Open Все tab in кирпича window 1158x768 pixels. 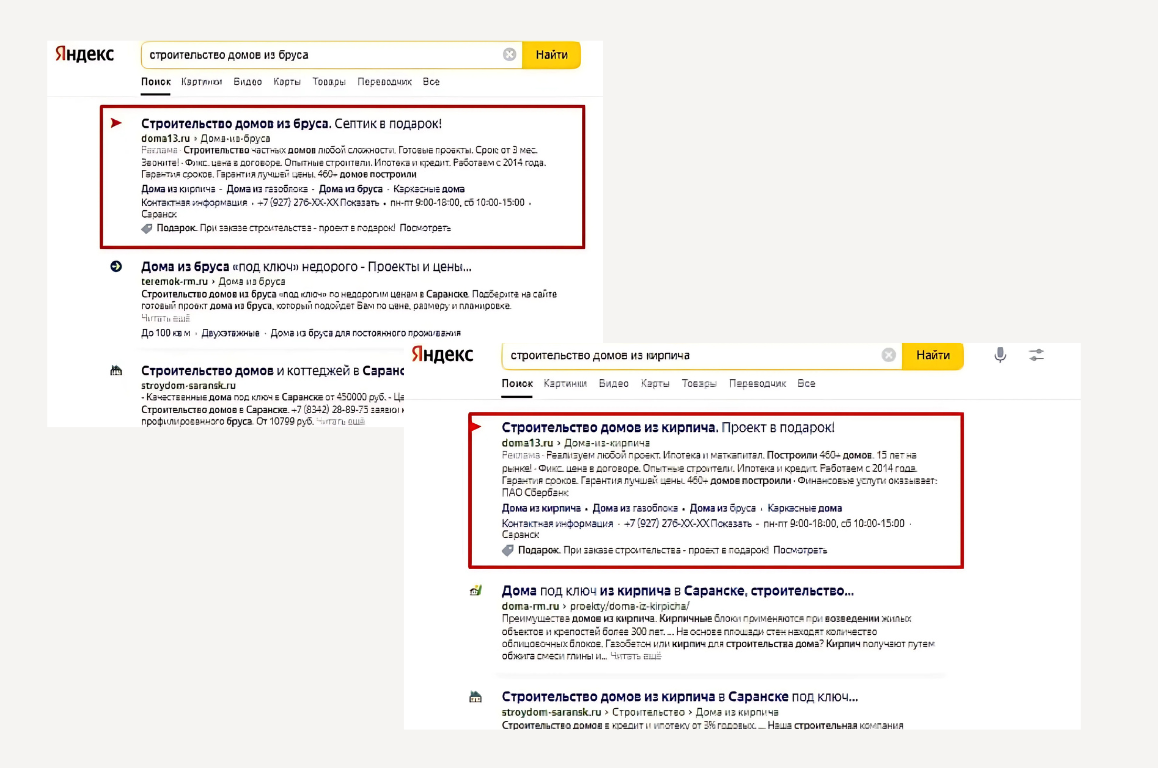tap(806, 383)
